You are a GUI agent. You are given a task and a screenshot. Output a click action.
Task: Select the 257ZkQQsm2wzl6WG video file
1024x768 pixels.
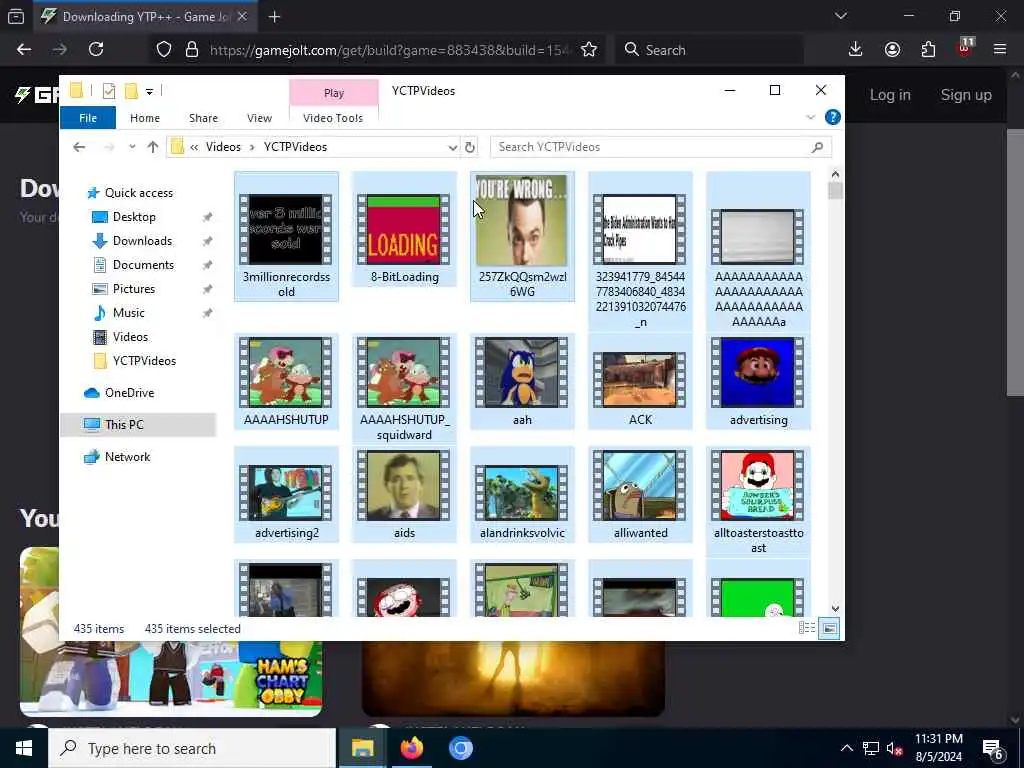pos(522,236)
